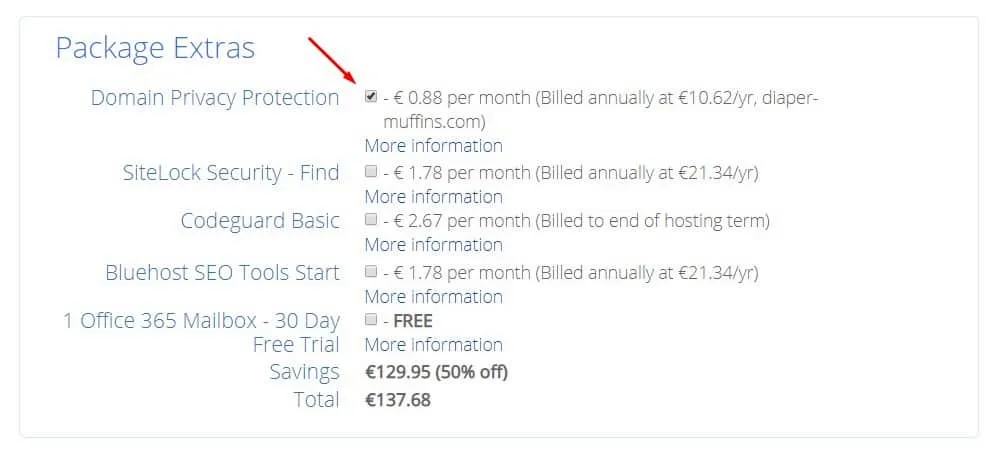Tick the Codeguard Basic checkbox
This screenshot has height=453, width=1000.
click(x=371, y=220)
